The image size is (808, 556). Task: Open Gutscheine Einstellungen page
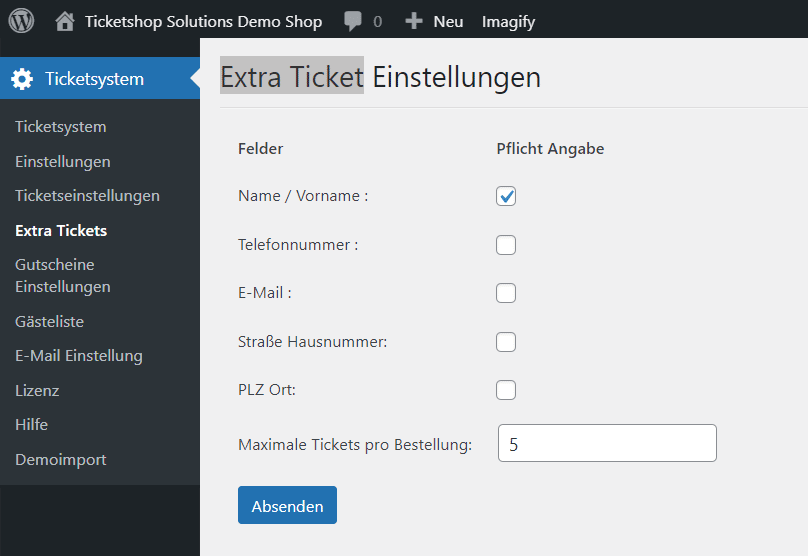tap(63, 276)
